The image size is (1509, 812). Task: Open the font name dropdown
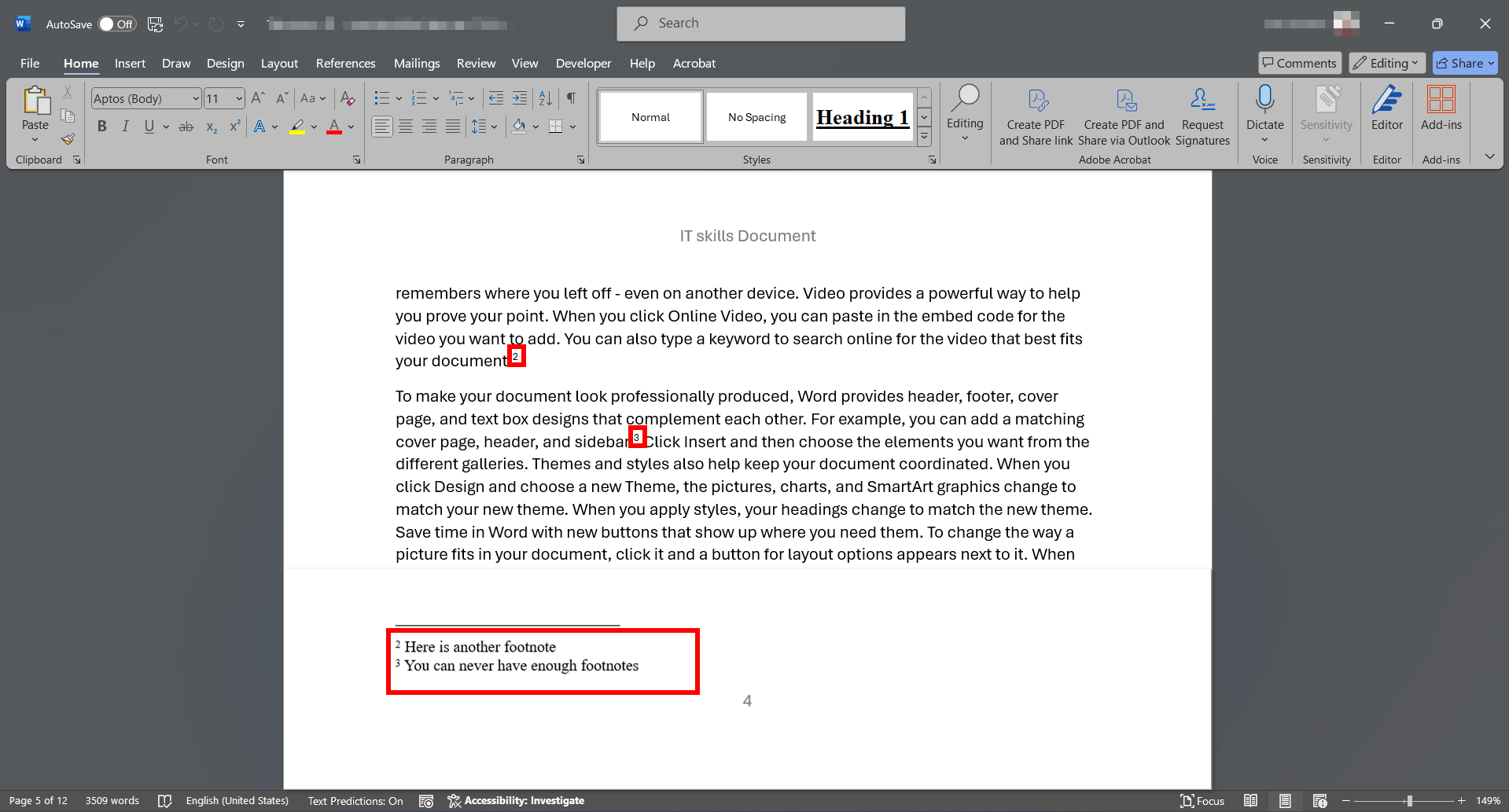[196, 98]
